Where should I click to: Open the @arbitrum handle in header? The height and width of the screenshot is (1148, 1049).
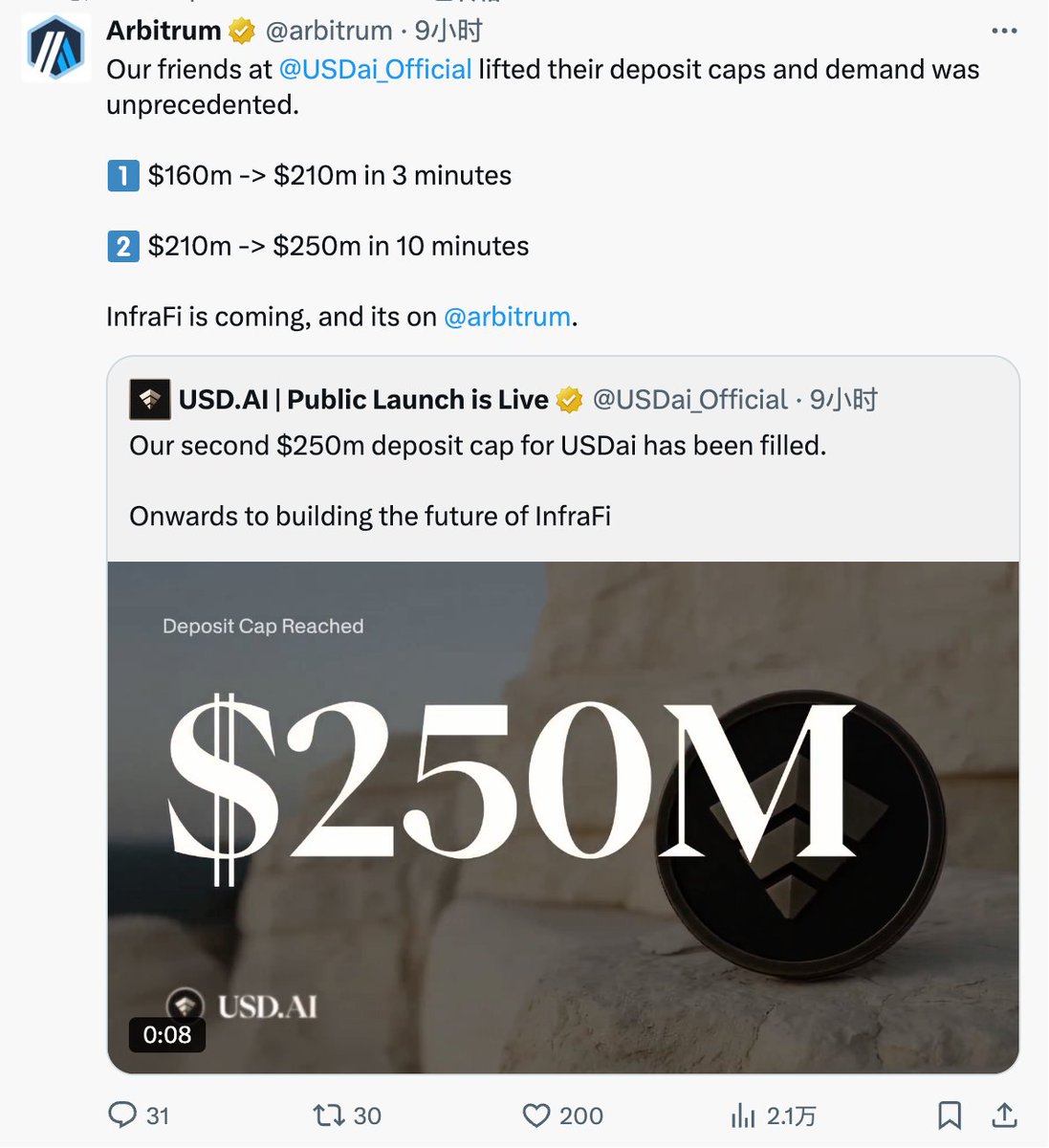[x=329, y=31]
